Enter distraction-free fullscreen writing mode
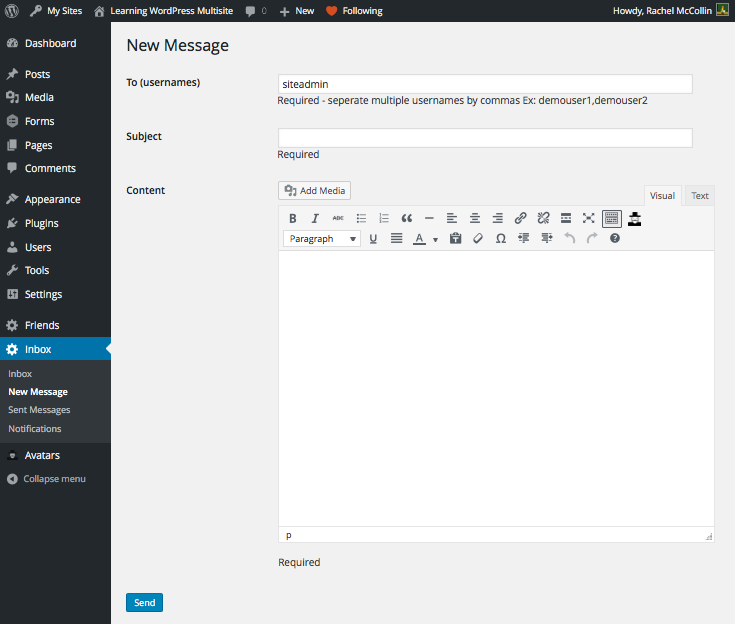This screenshot has width=735, height=624. point(589,218)
